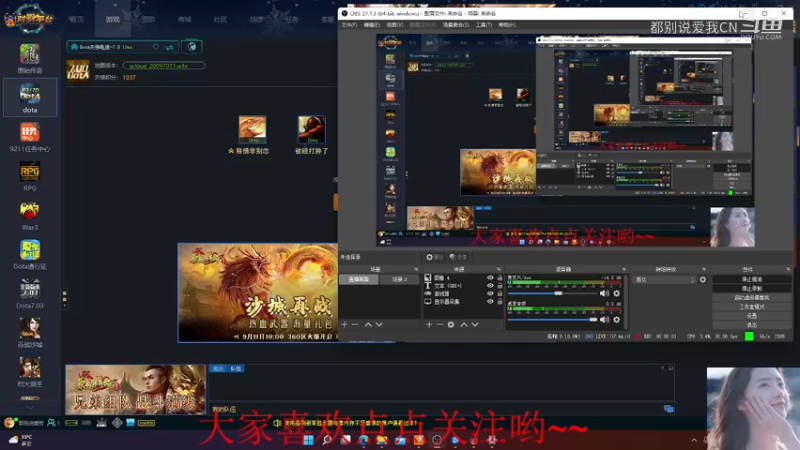Enable Studio Mode button in OBS Controls
800x450 pixels.
[x=752, y=307]
